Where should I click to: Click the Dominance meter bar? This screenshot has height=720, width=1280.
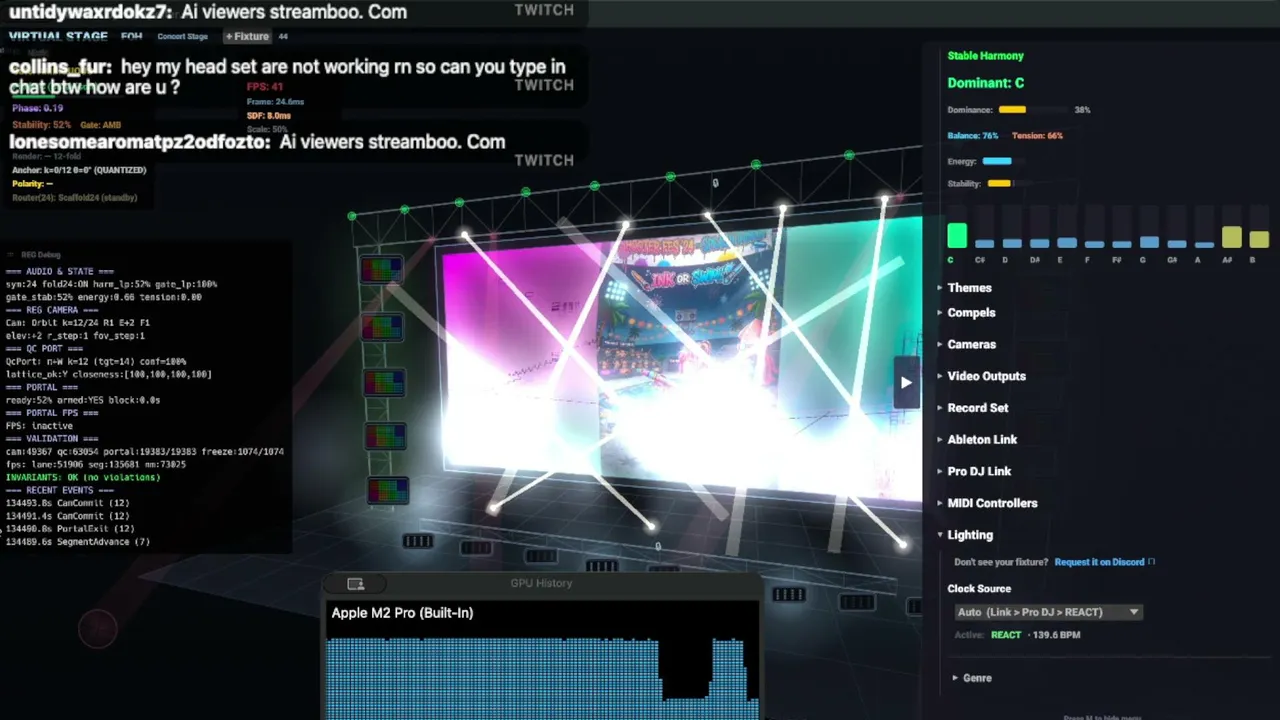[1032, 110]
